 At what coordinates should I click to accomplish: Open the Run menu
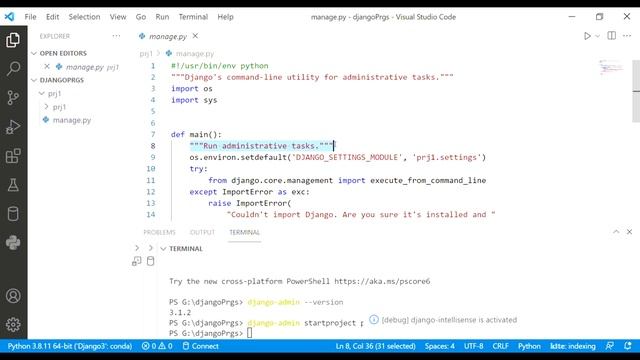162,17
